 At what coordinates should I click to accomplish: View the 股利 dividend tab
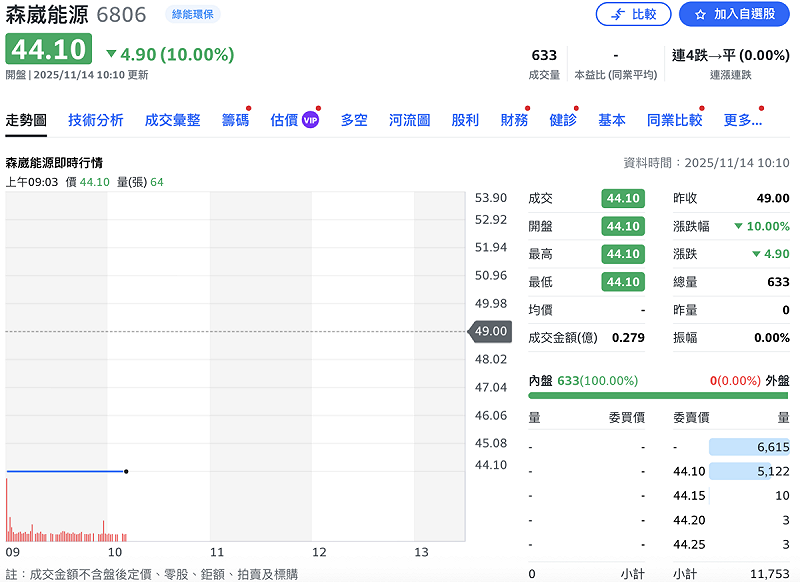pos(464,119)
